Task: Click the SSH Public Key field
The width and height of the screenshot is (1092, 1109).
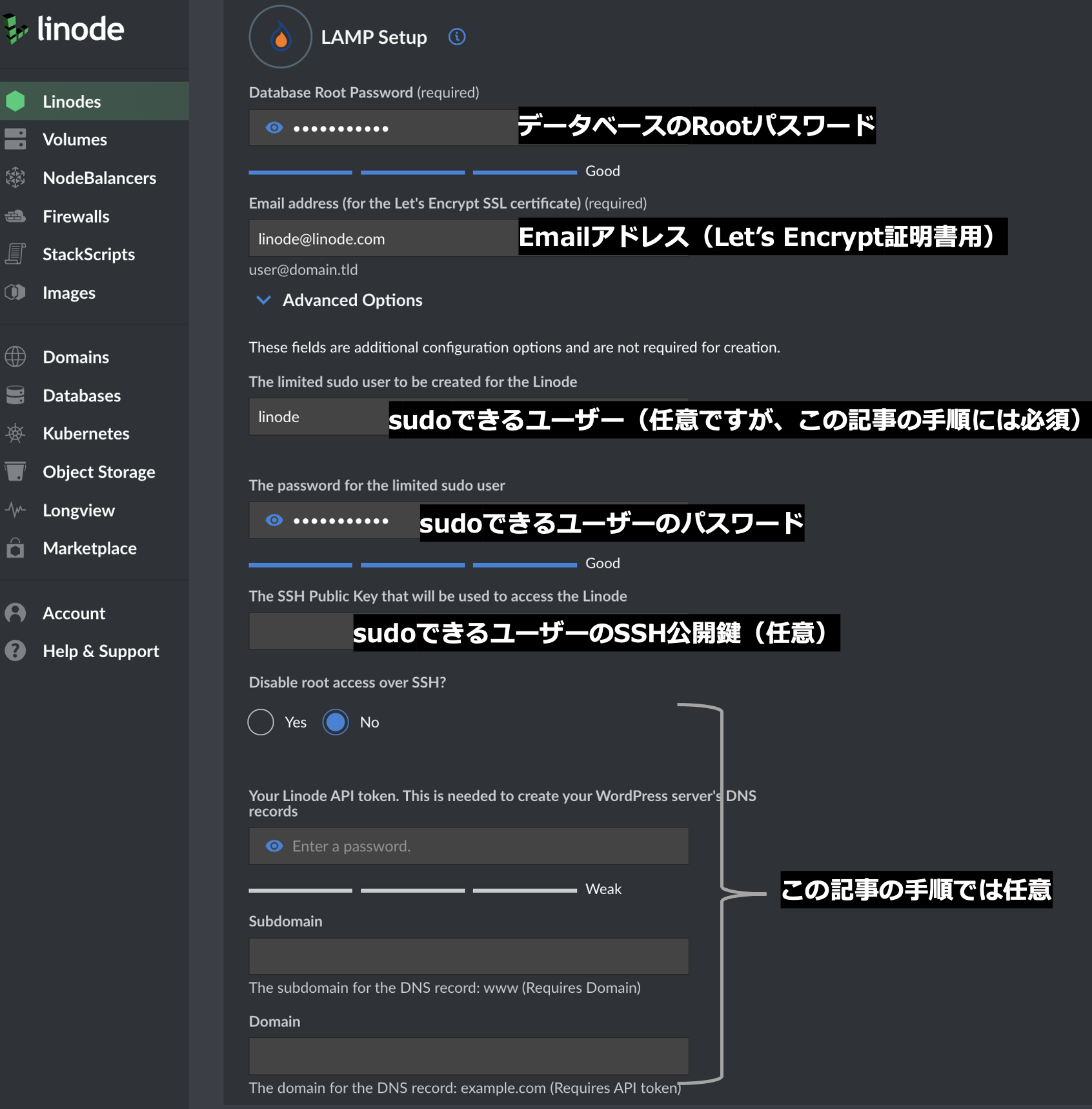Action: 469,631
